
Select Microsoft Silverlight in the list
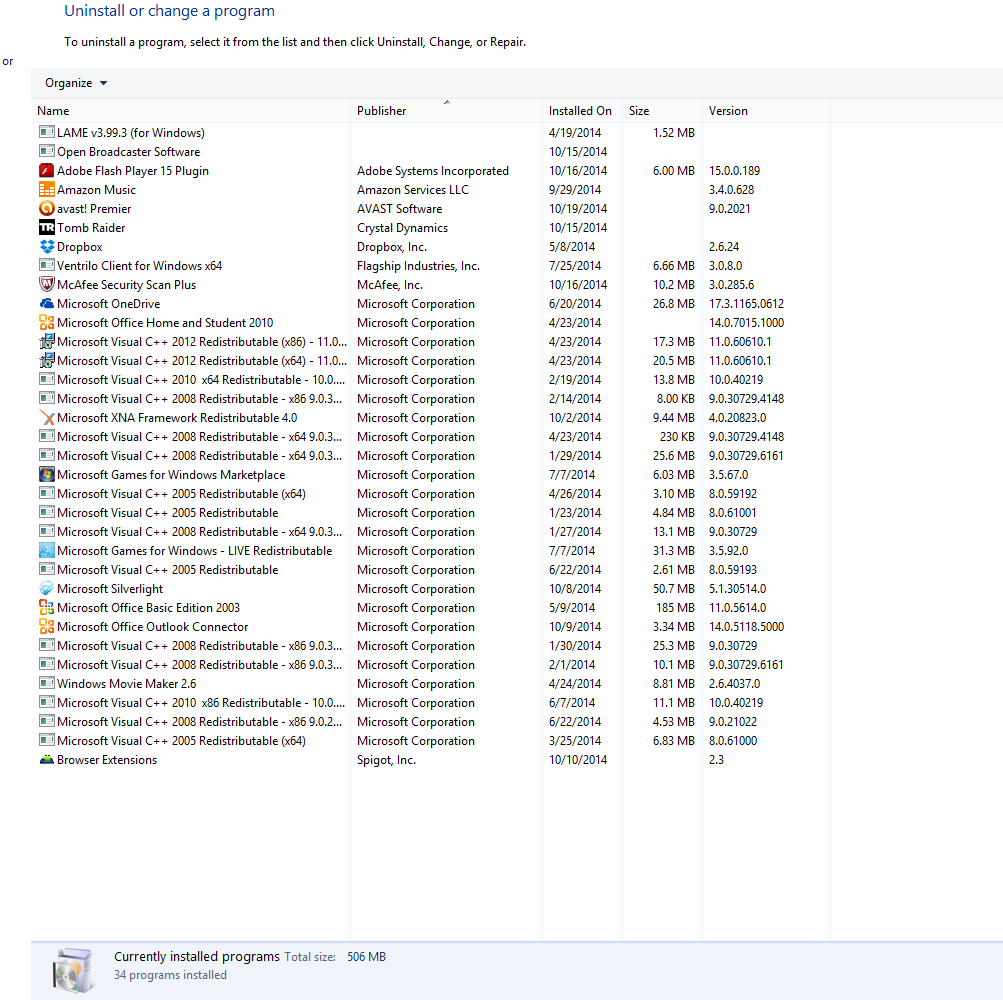click(x=110, y=589)
